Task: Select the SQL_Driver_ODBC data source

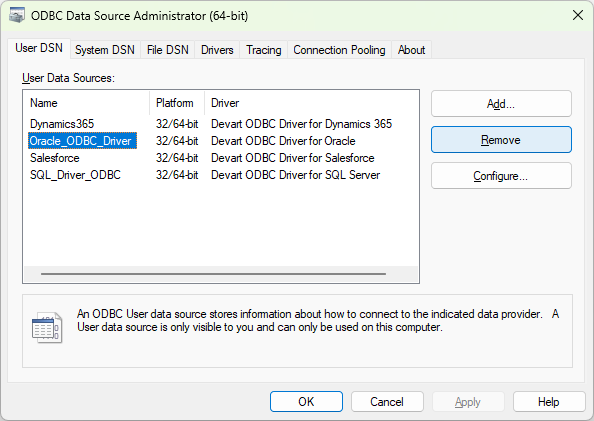Action: click(75, 175)
